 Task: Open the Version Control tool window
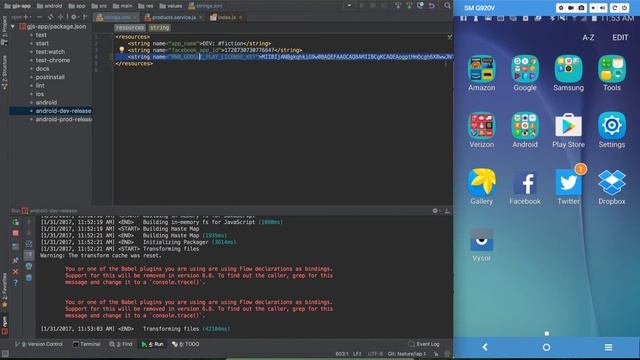[39, 344]
